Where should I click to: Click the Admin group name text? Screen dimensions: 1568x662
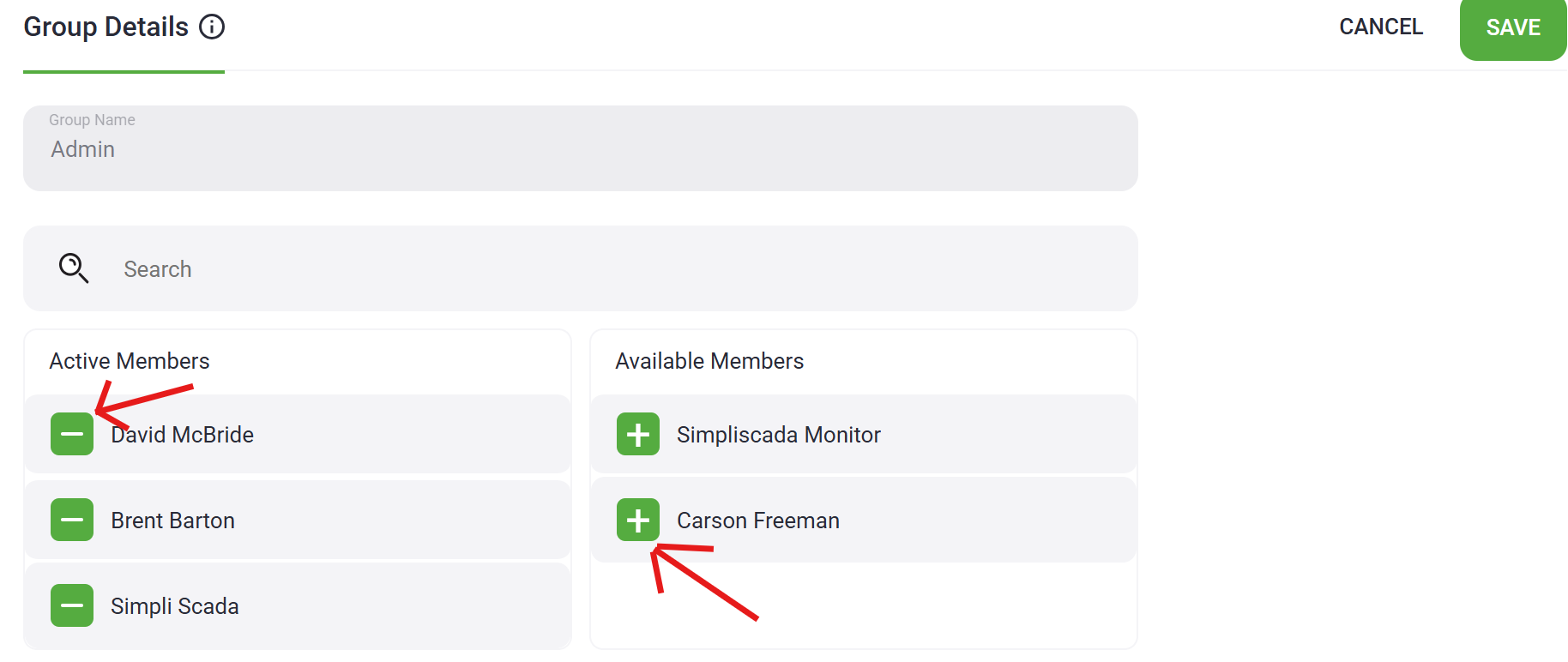[x=83, y=150]
